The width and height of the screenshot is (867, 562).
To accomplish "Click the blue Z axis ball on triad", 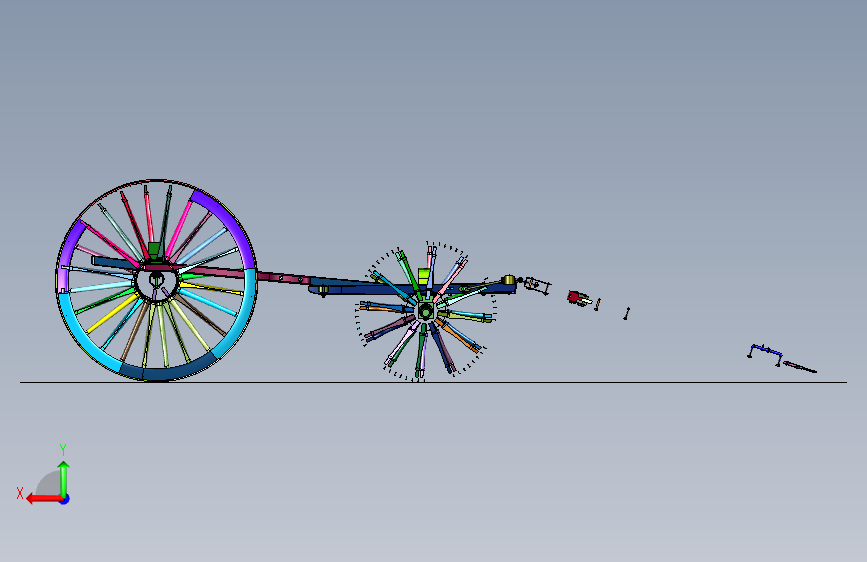I will tap(65, 499).
